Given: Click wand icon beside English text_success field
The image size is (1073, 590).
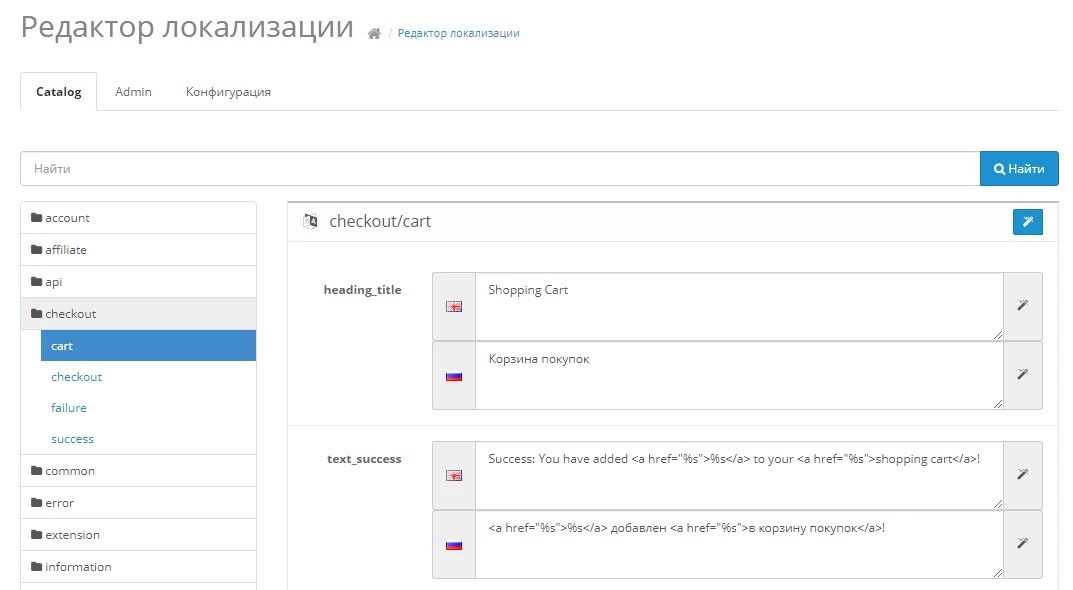Looking at the screenshot, I should coord(1022,474).
